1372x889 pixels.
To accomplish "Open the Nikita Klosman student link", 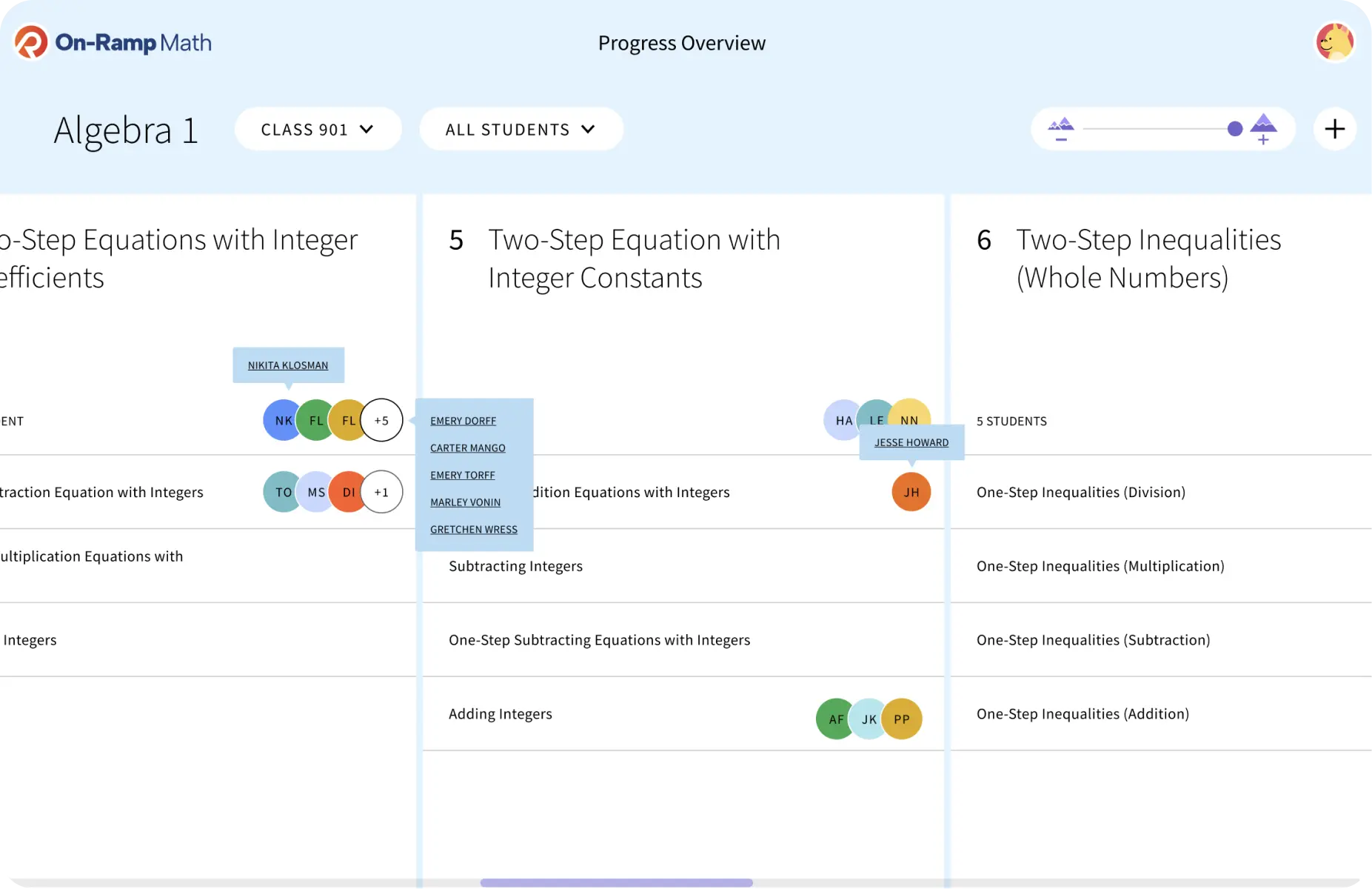I will pyautogui.click(x=288, y=365).
